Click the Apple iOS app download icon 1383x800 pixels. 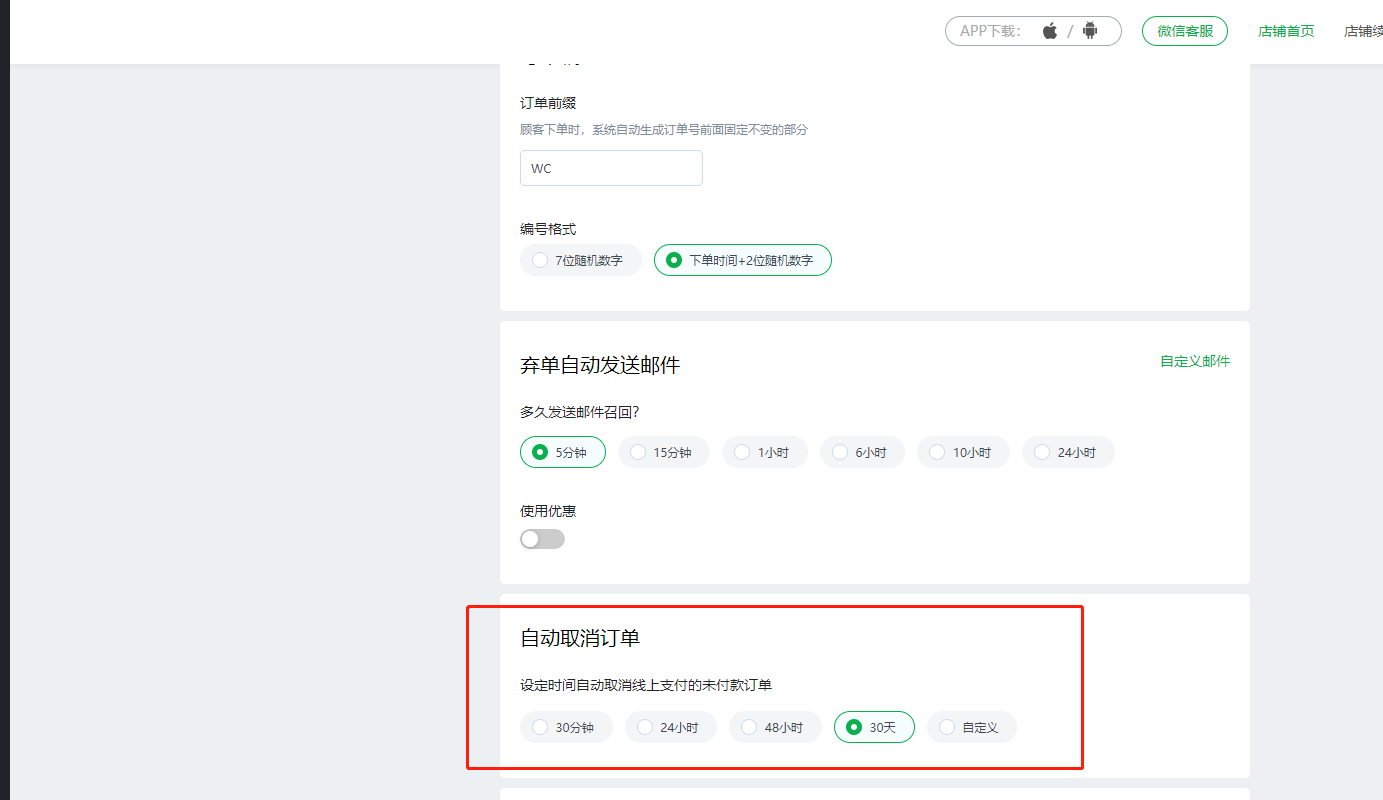click(x=1050, y=31)
